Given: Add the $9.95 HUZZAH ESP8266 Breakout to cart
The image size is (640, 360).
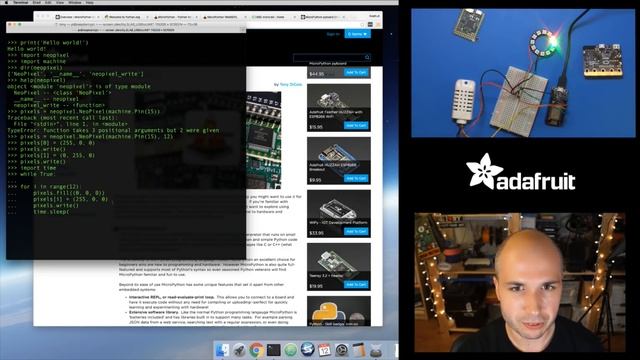Looking at the screenshot, I should click(x=356, y=178).
